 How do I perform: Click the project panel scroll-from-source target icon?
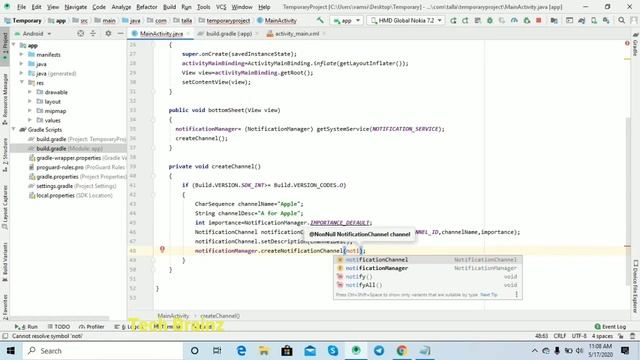click(x=80, y=34)
